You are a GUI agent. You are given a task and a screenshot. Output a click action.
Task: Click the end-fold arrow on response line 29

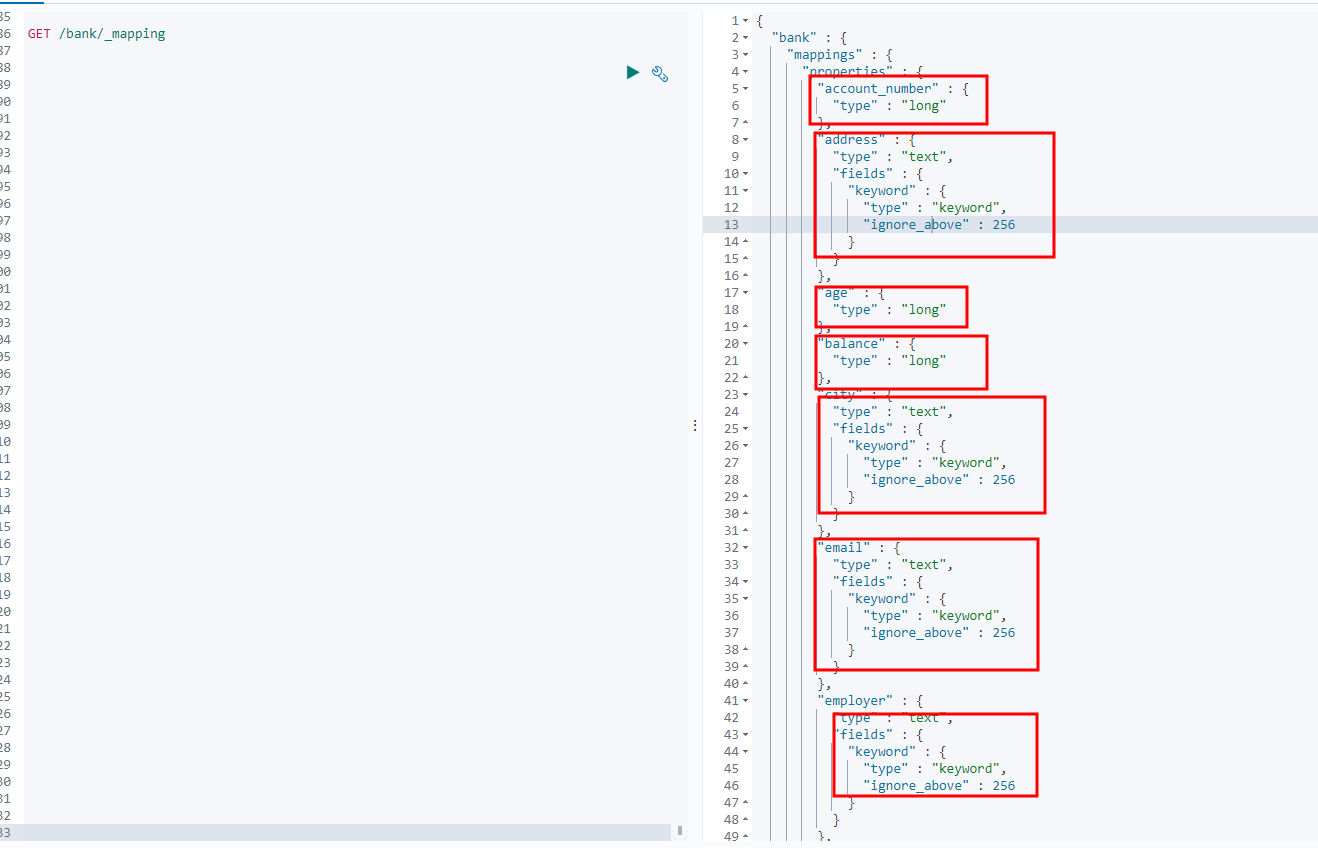[x=745, y=497]
